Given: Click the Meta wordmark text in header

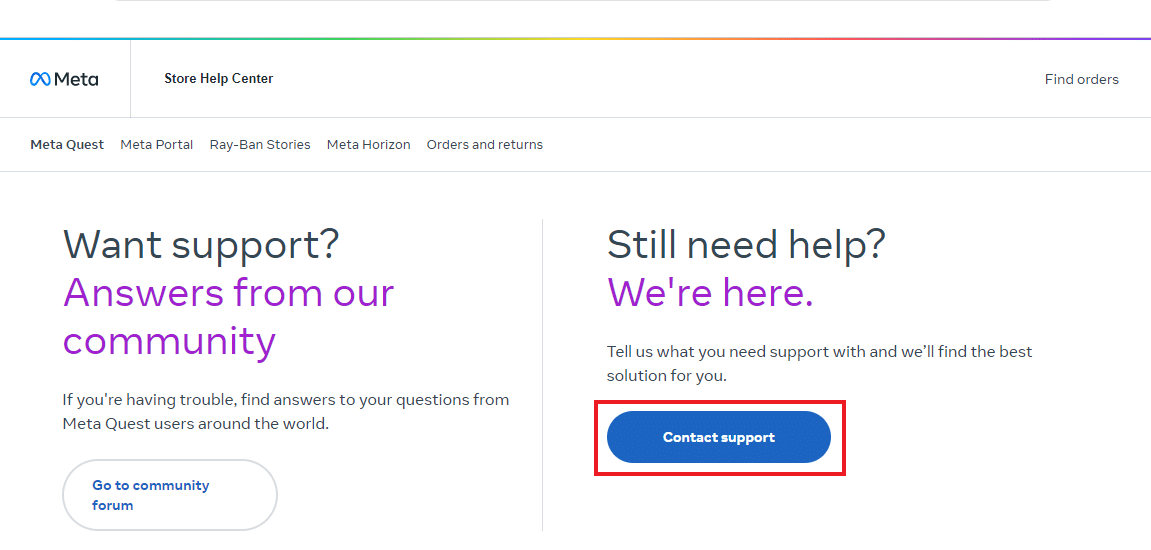Looking at the screenshot, I should pos(76,79).
